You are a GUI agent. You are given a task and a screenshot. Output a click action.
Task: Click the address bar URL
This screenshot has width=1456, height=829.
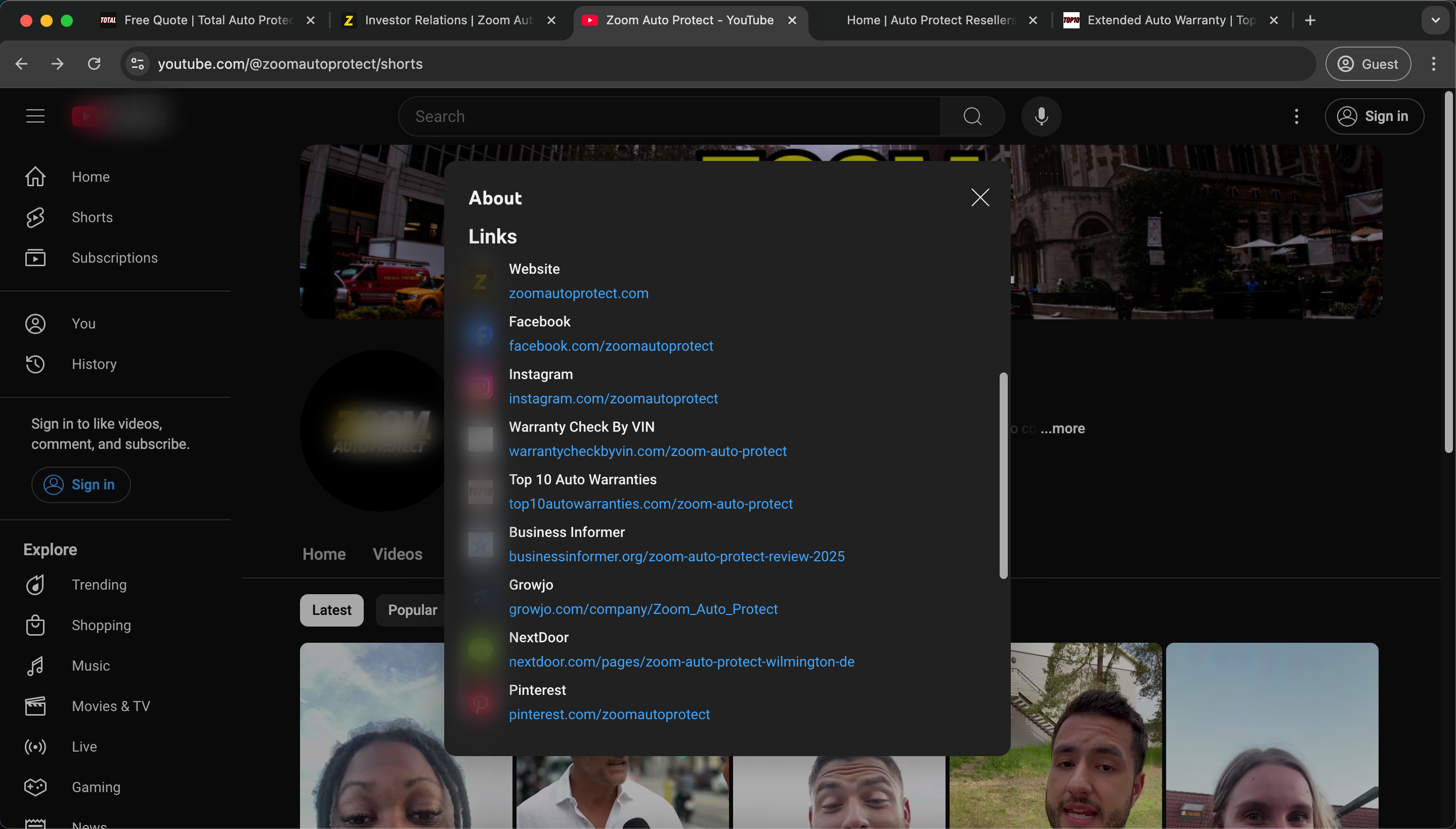[x=290, y=64]
